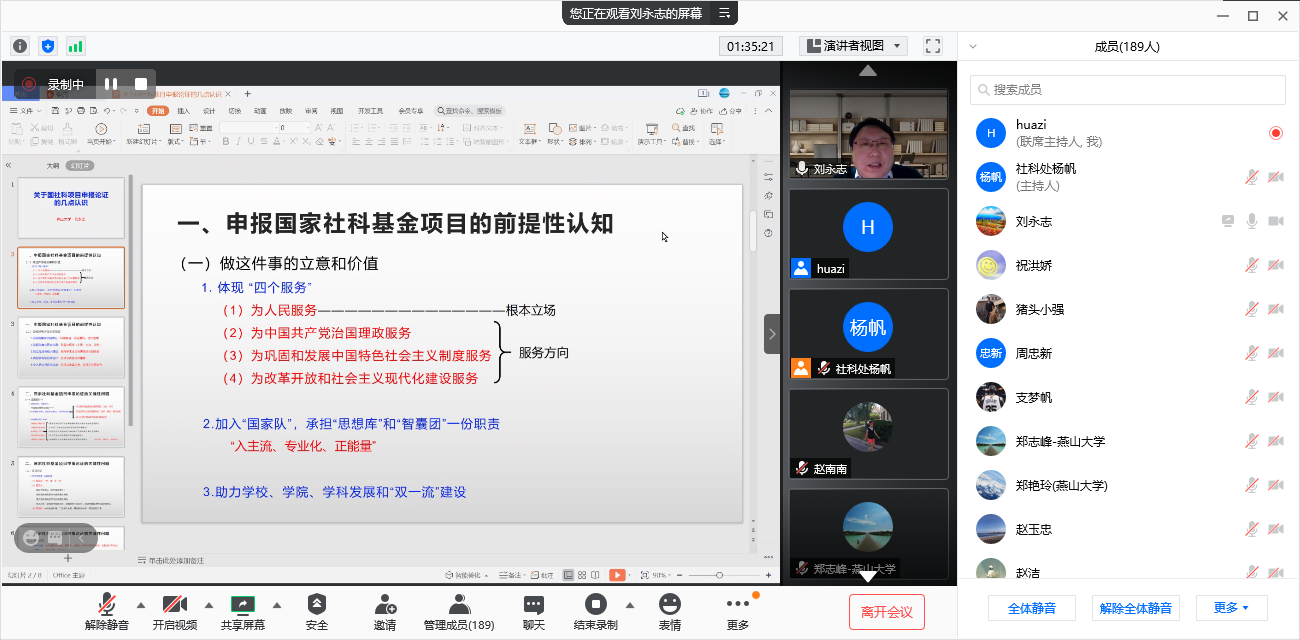The height and width of the screenshot is (640, 1300).
Task: Toggle the camera icon of 支梦帆
Action: click(1276, 397)
